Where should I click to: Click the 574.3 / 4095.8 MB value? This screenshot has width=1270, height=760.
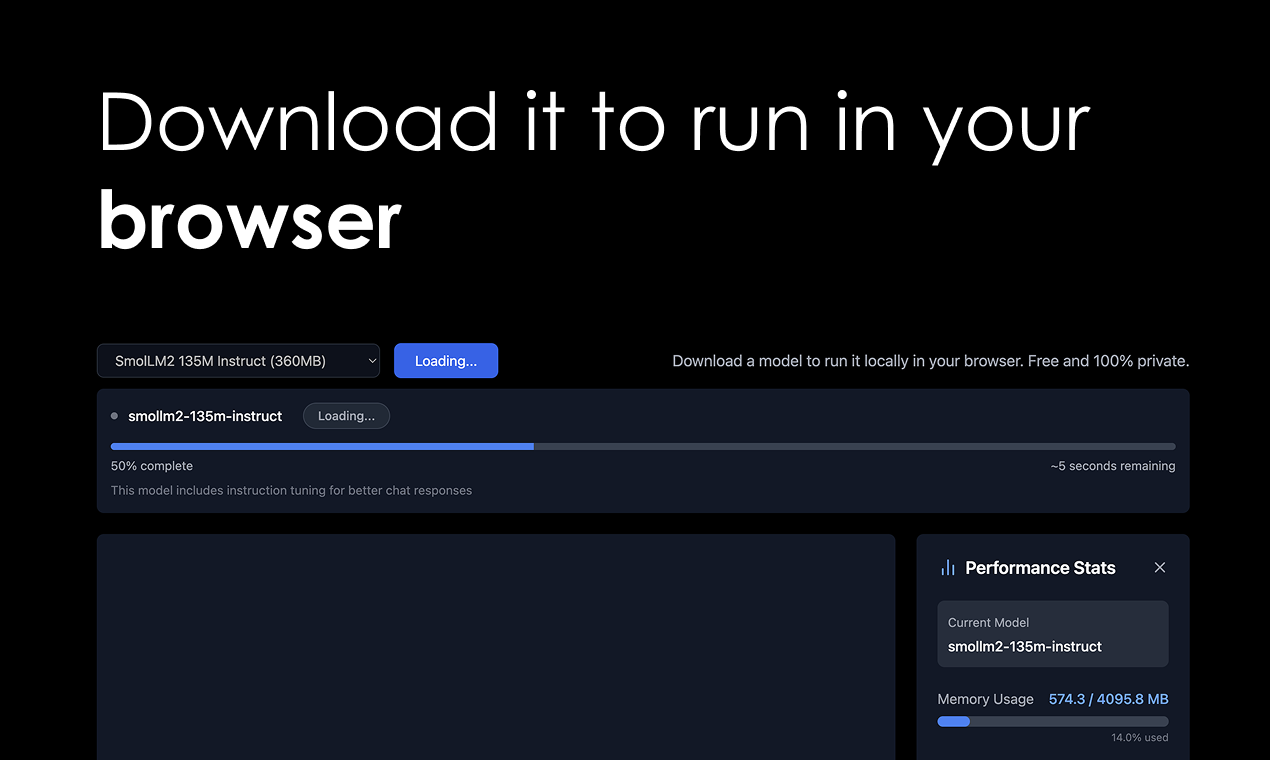point(1108,699)
